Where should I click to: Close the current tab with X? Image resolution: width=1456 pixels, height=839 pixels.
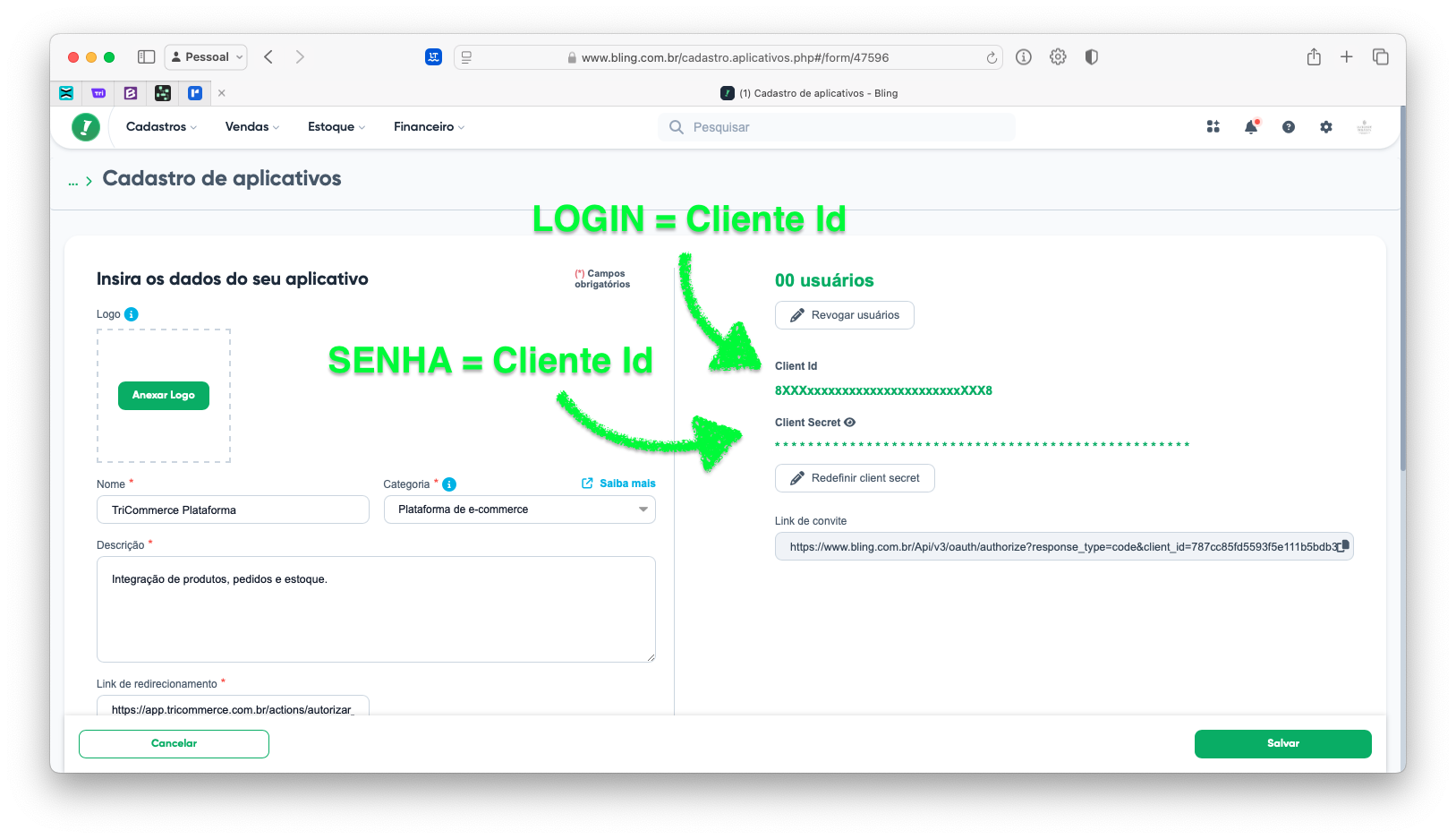(x=222, y=93)
